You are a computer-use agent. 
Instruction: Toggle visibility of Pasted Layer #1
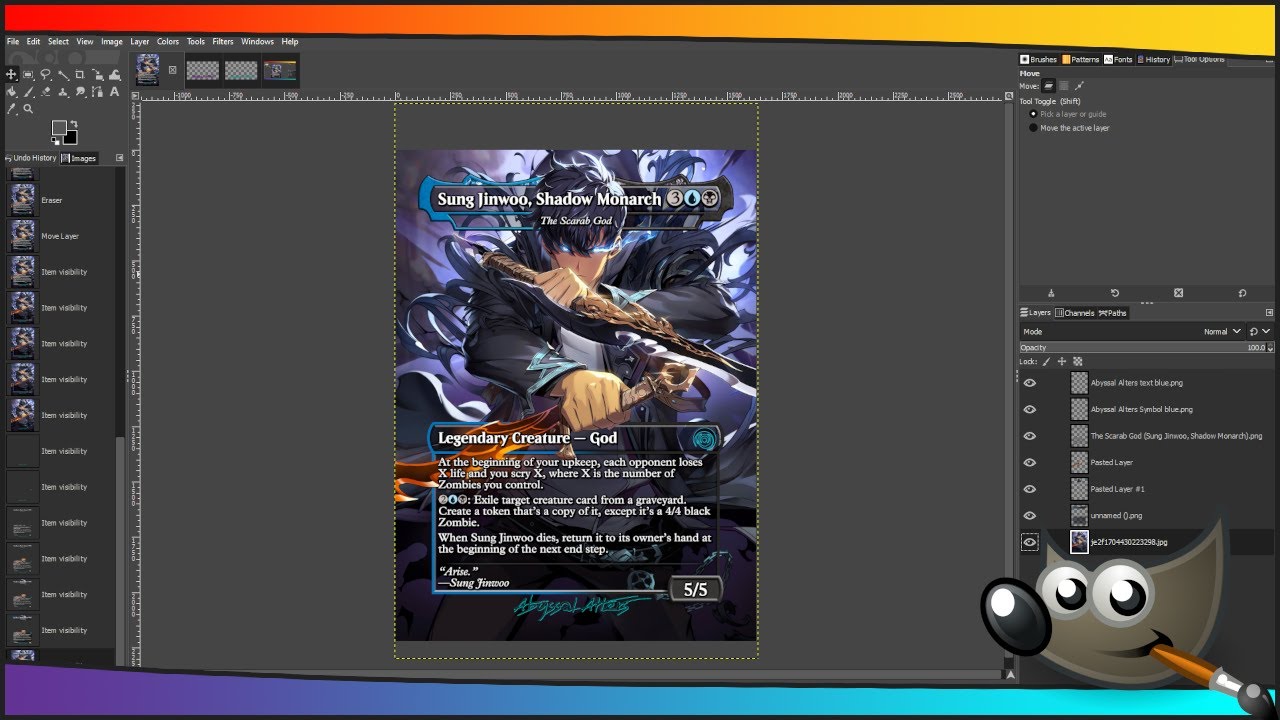point(1029,489)
